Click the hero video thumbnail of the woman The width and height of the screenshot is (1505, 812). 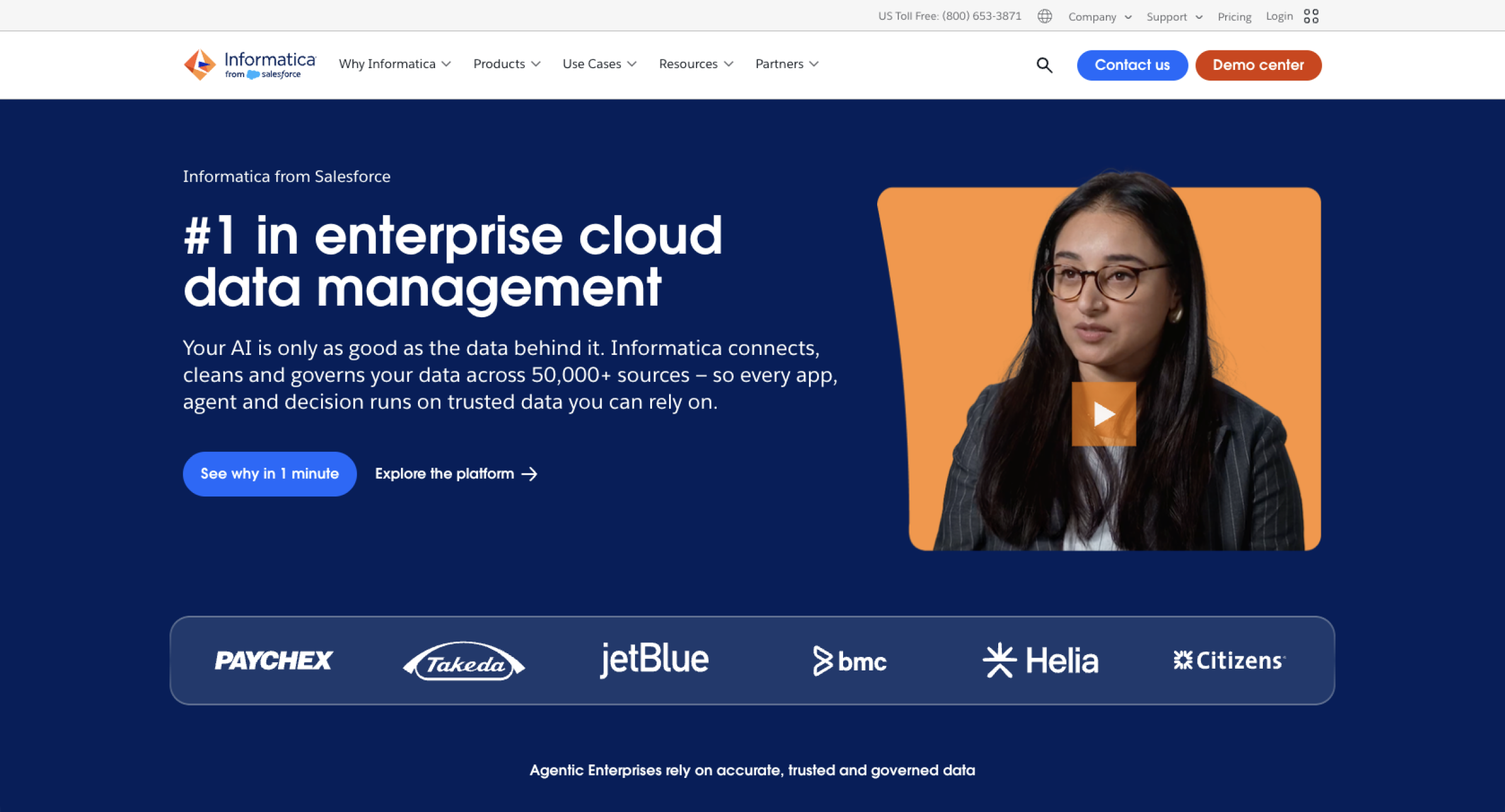click(x=1099, y=361)
